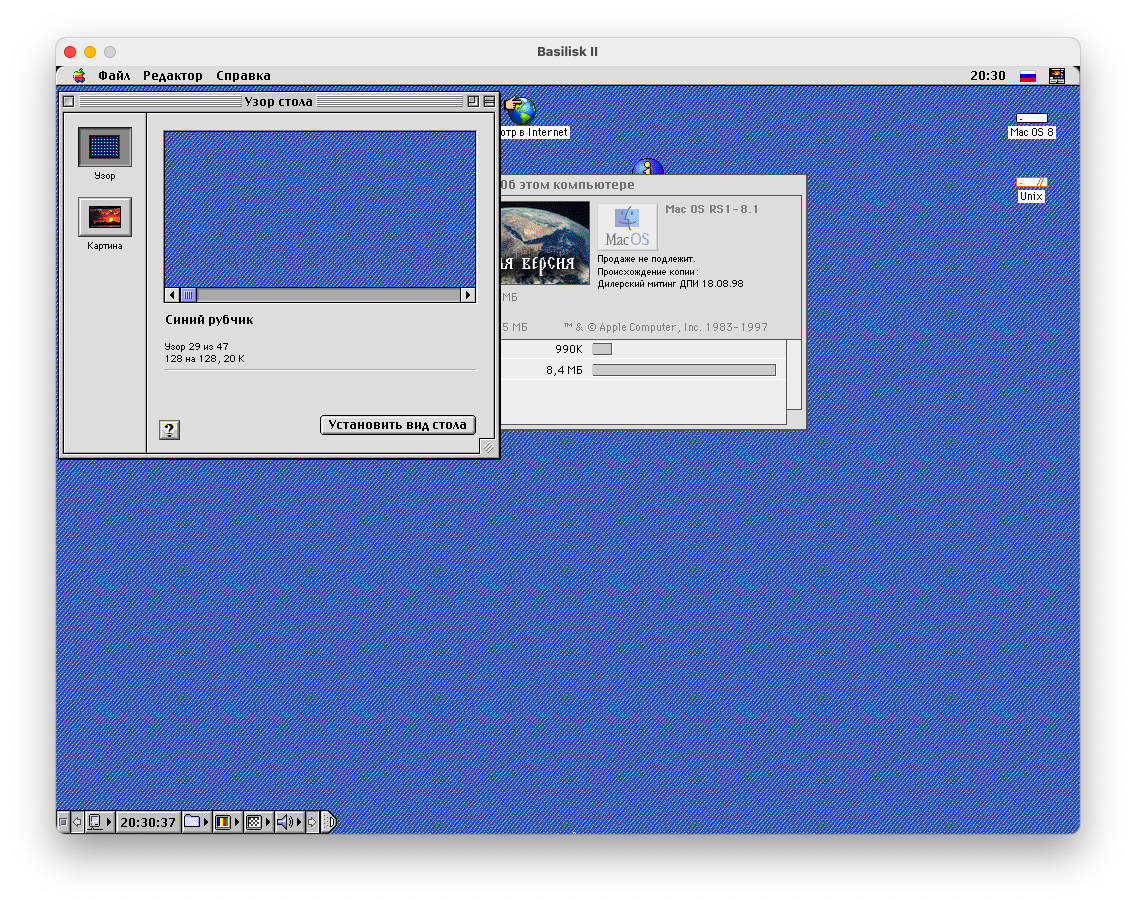Click the 20:30 menu bar clock
1136x908 pixels.
pos(987,75)
